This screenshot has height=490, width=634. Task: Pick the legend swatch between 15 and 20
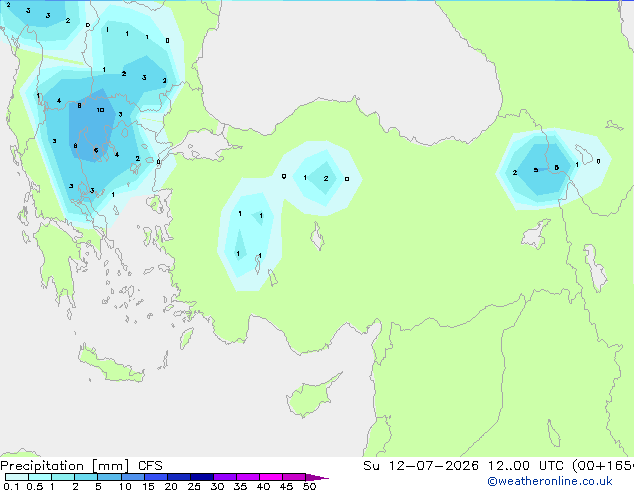[155, 477]
